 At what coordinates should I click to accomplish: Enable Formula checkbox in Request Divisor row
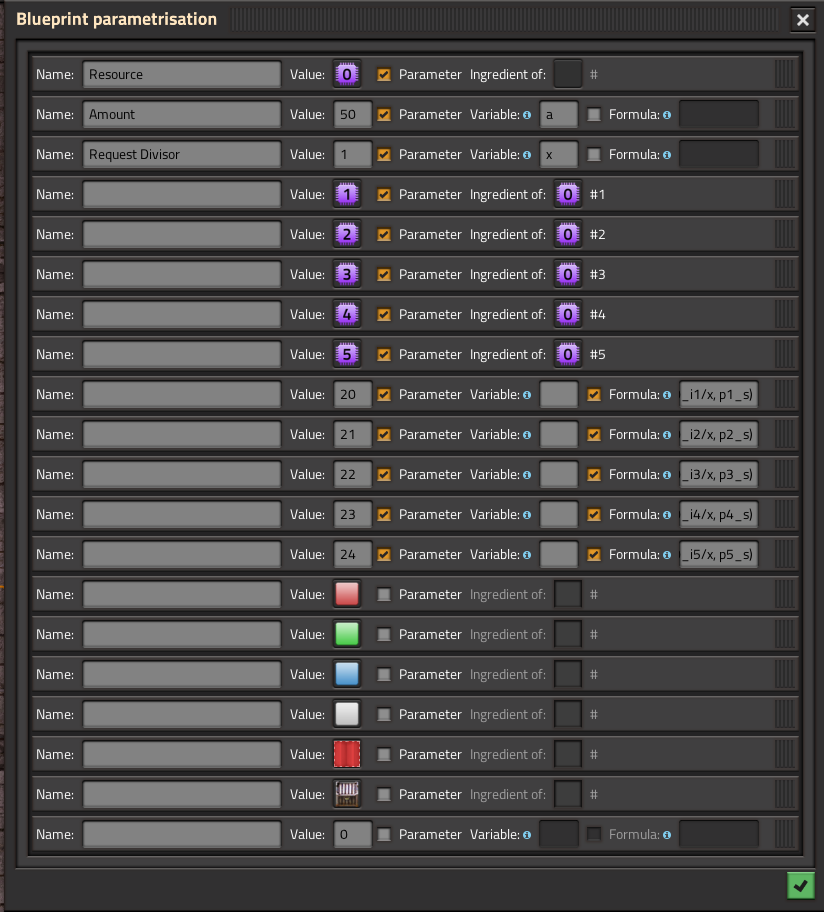(594, 155)
